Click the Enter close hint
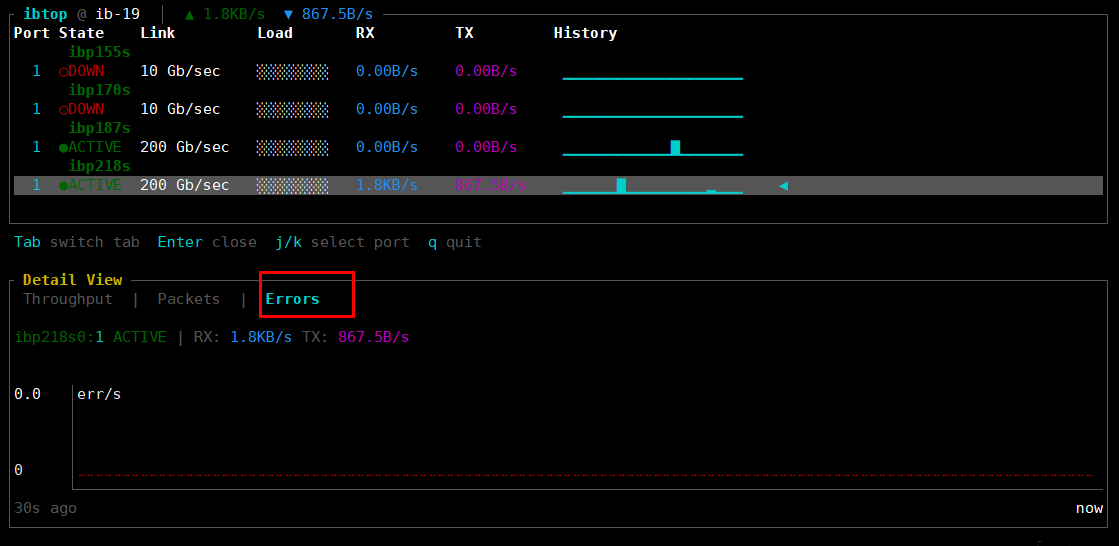The height and width of the screenshot is (546, 1119). click(x=207, y=242)
